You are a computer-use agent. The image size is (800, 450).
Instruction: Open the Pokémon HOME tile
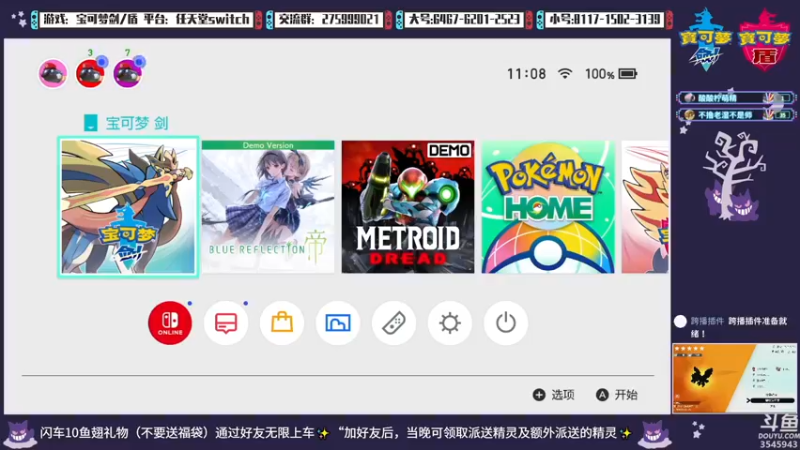click(x=548, y=207)
